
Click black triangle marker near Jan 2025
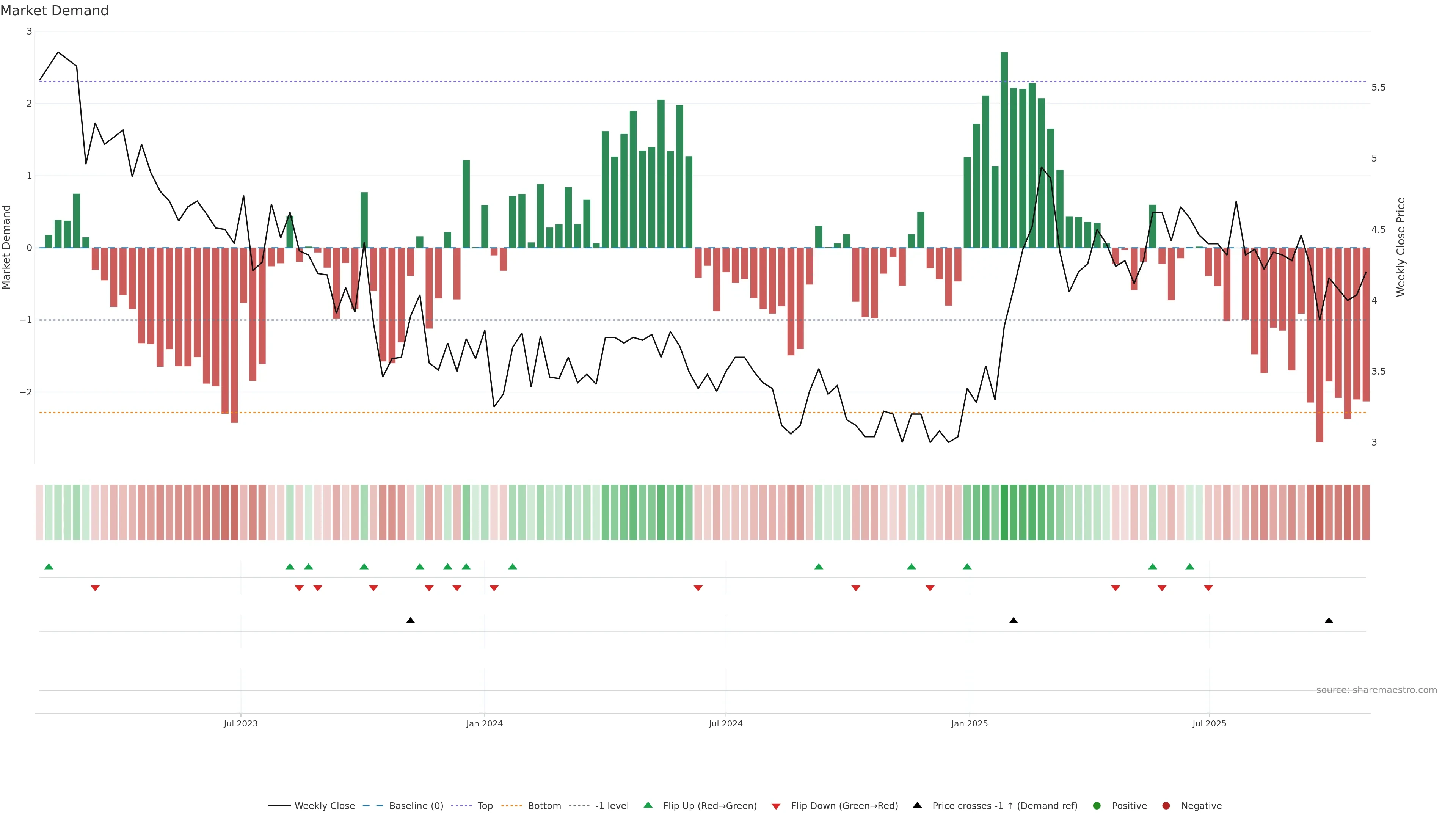point(1014,621)
